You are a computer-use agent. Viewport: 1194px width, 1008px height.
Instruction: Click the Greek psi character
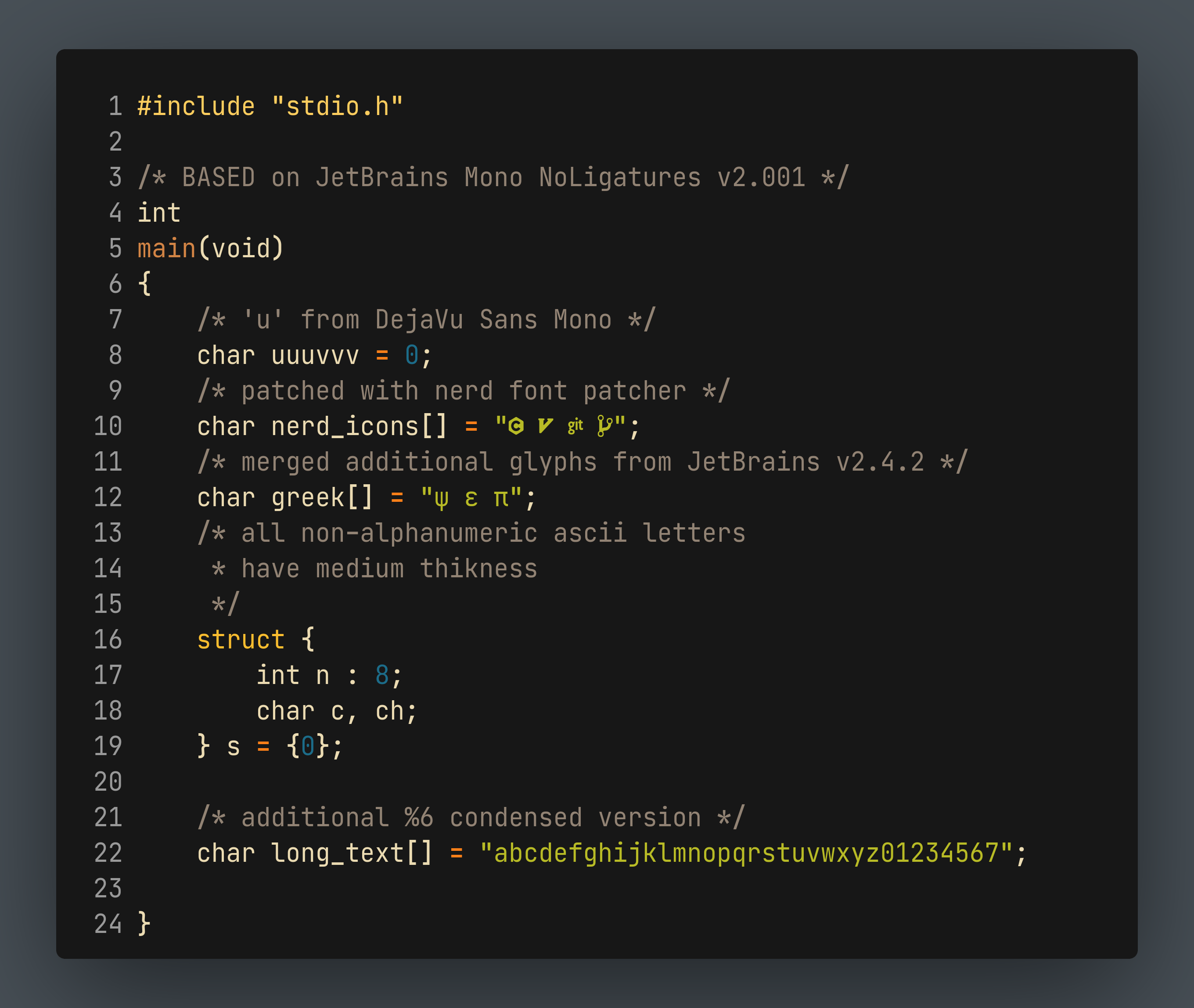[442, 499]
